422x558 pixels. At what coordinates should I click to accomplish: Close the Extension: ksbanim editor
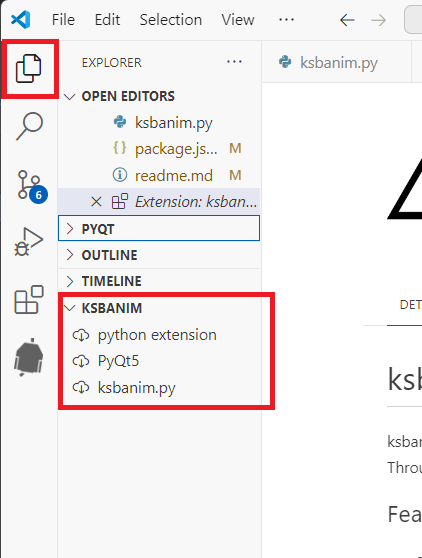click(96, 202)
